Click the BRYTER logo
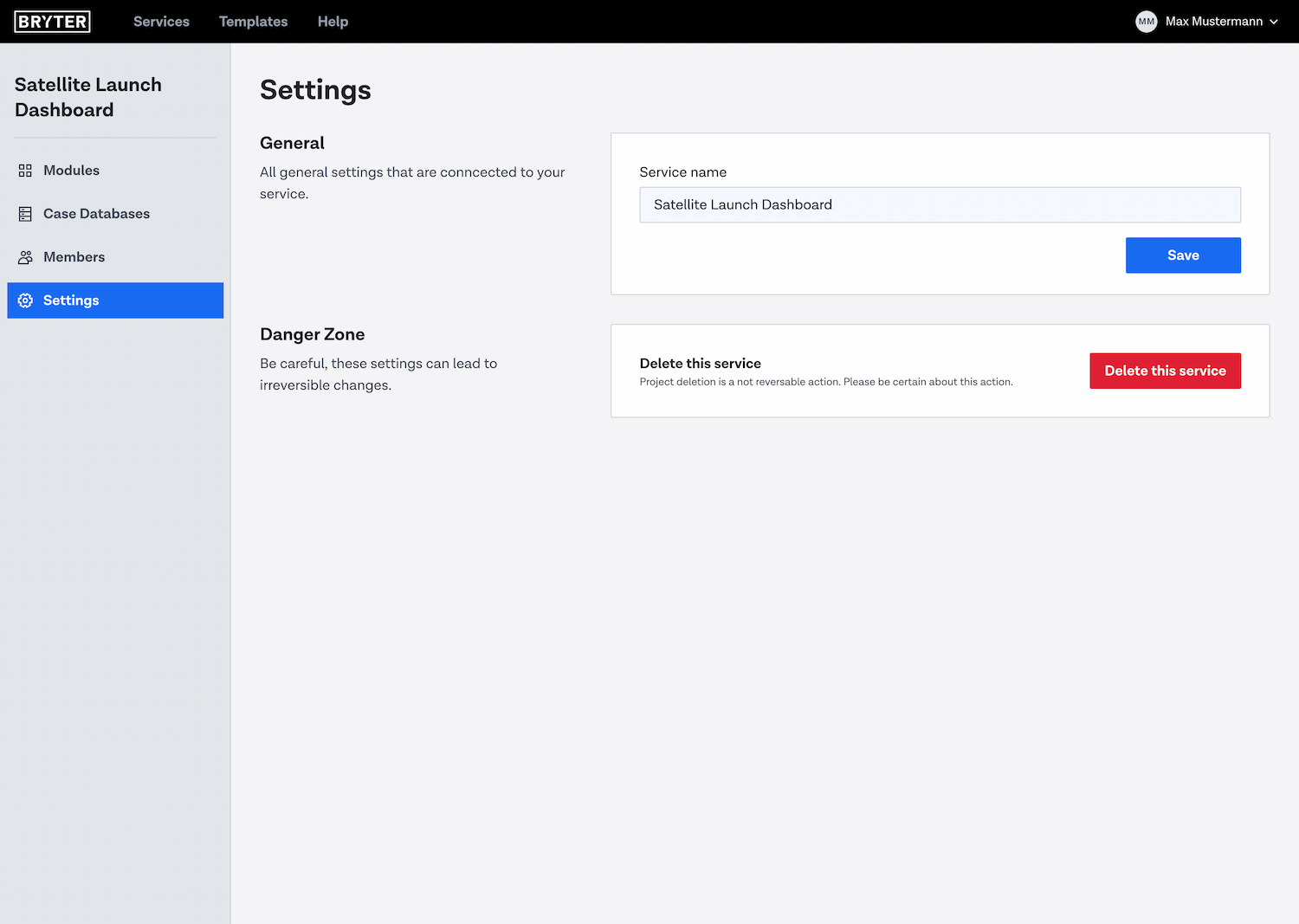The image size is (1299, 924). click(x=52, y=22)
